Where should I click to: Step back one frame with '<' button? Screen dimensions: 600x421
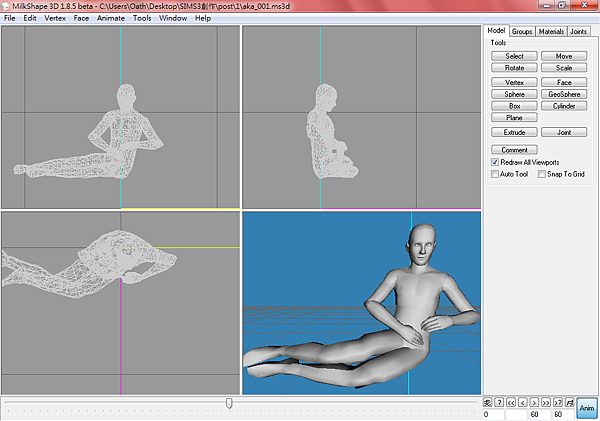pyautogui.click(x=521, y=402)
